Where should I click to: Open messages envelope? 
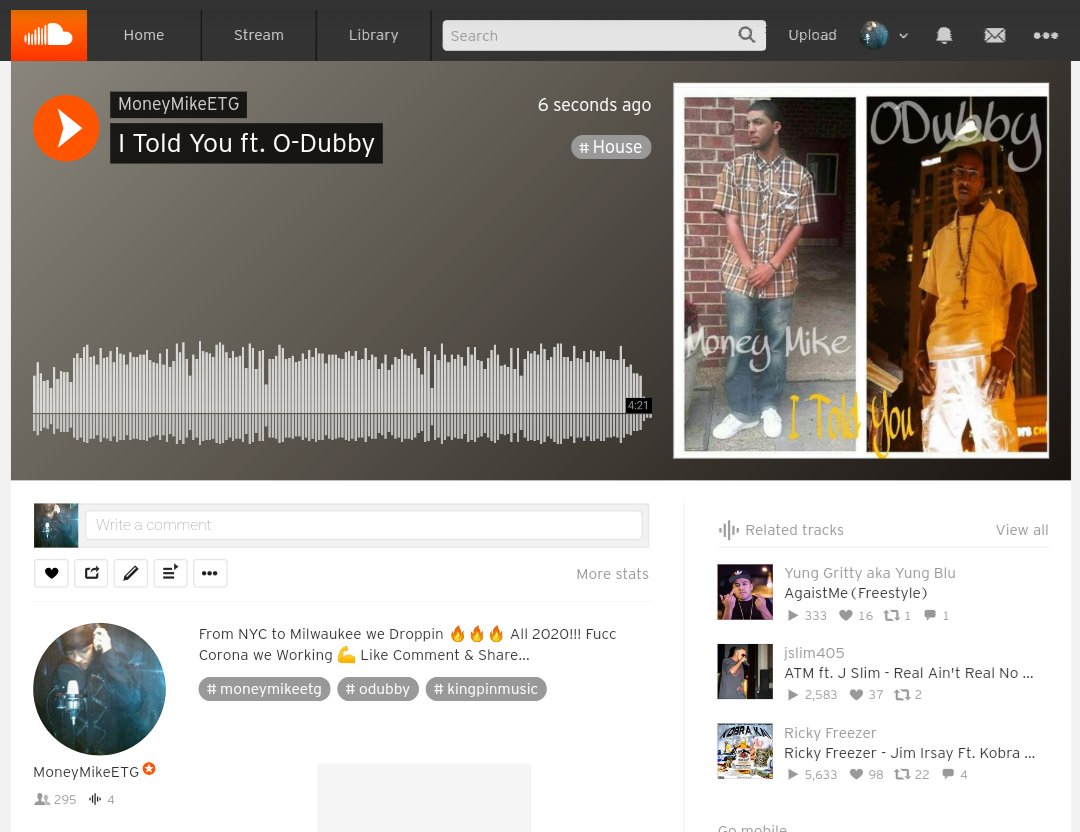(x=995, y=35)
